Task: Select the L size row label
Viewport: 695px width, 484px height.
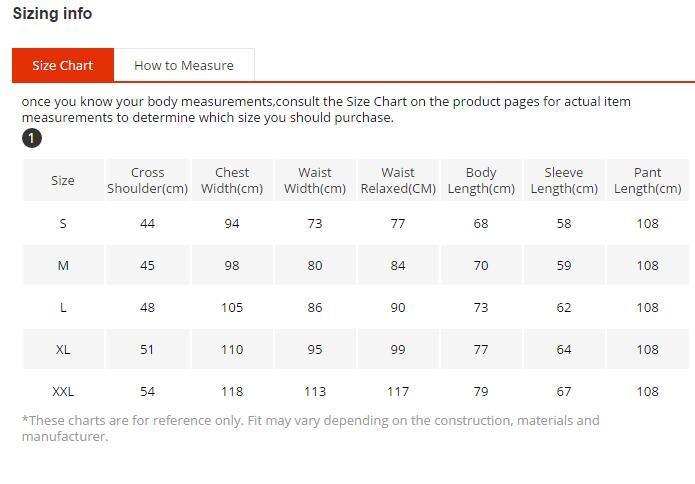Action: [x=63, y=307]
